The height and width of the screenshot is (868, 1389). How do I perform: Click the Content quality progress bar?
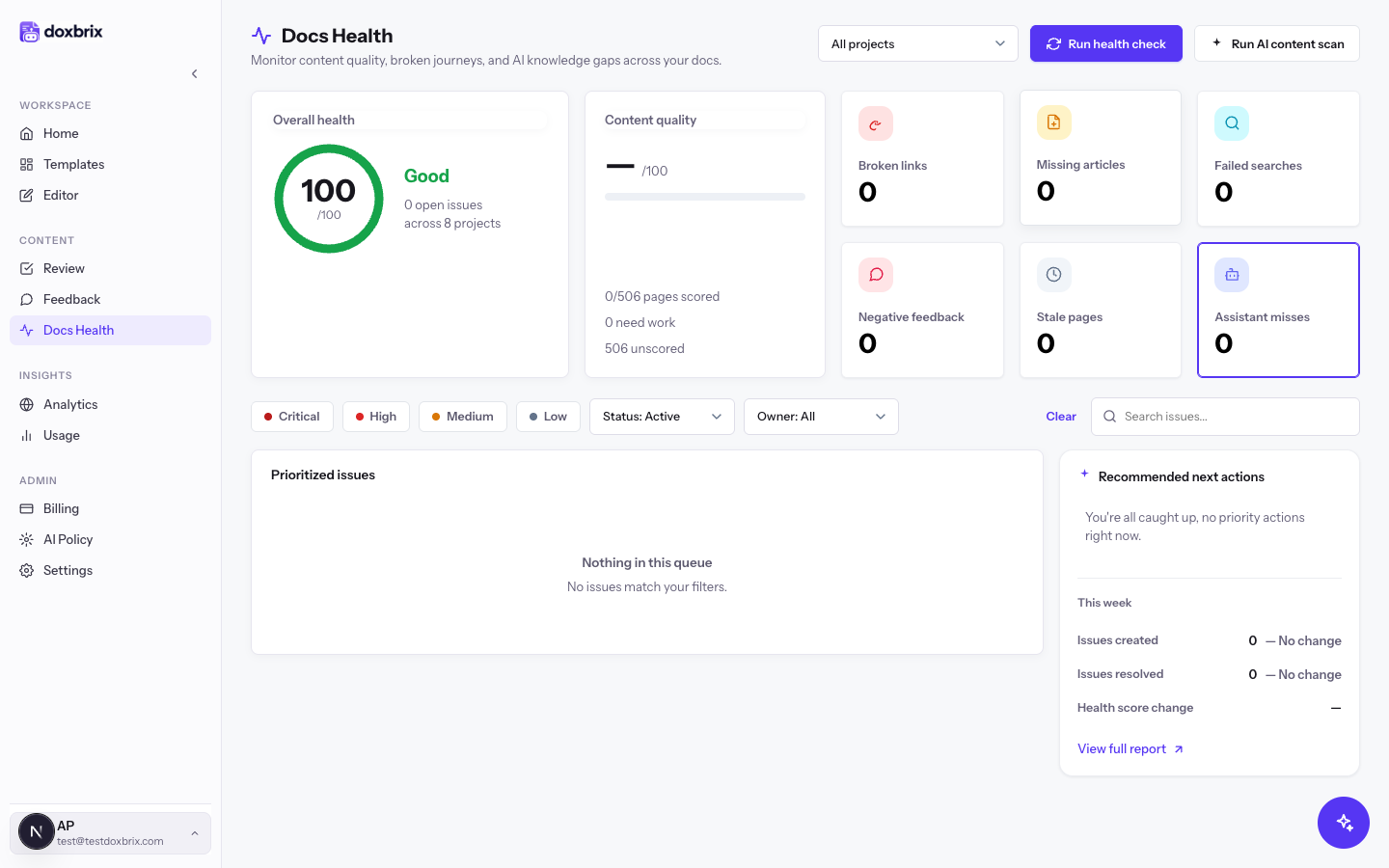coord(705,197)
